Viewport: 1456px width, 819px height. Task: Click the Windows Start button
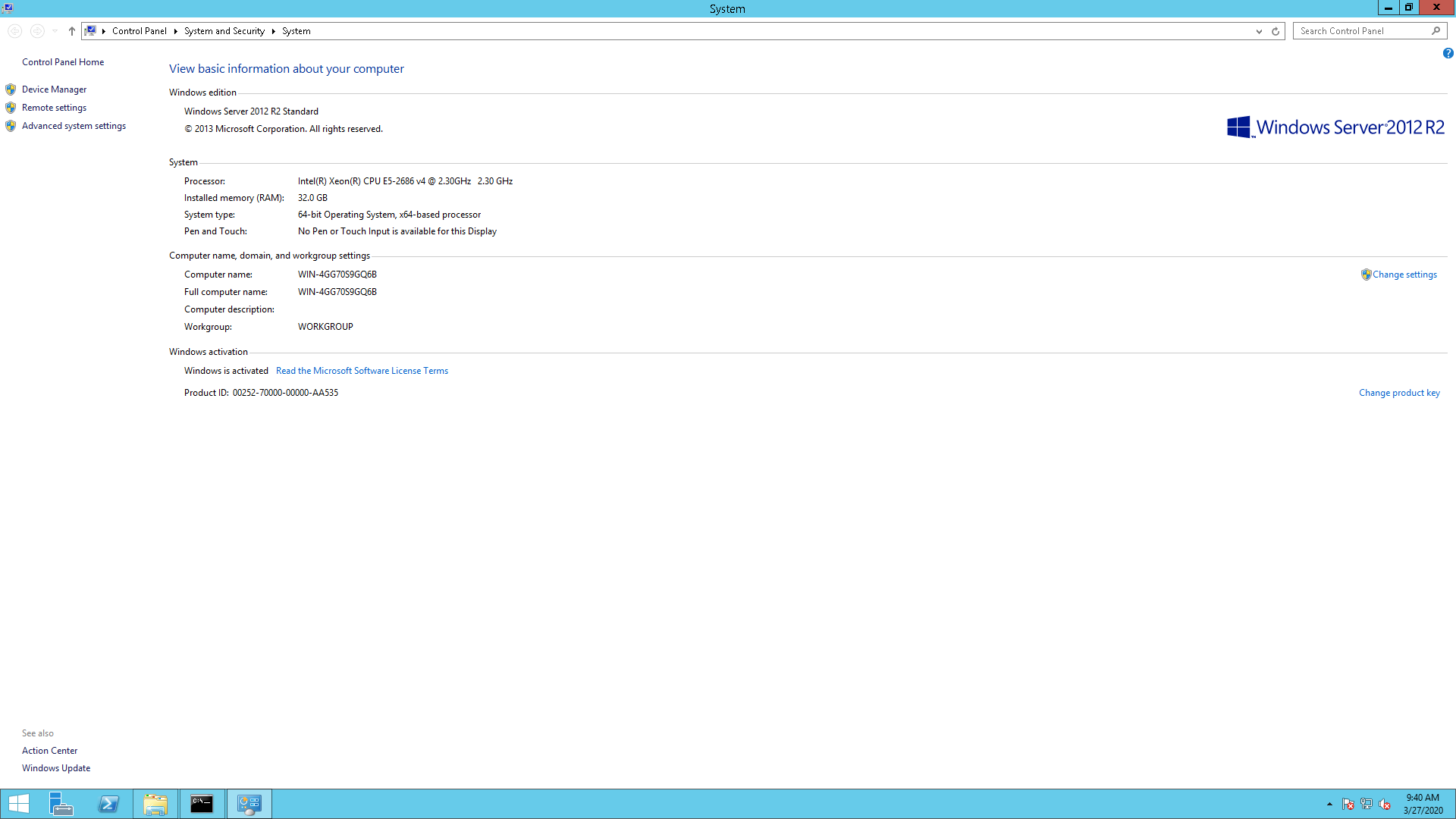[19, 804]
